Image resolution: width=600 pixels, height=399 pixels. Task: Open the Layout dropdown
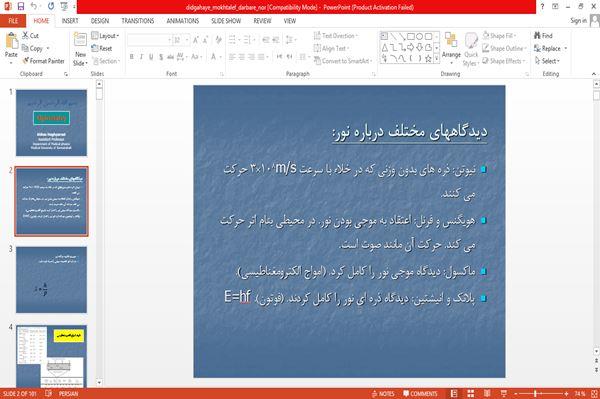105,36
